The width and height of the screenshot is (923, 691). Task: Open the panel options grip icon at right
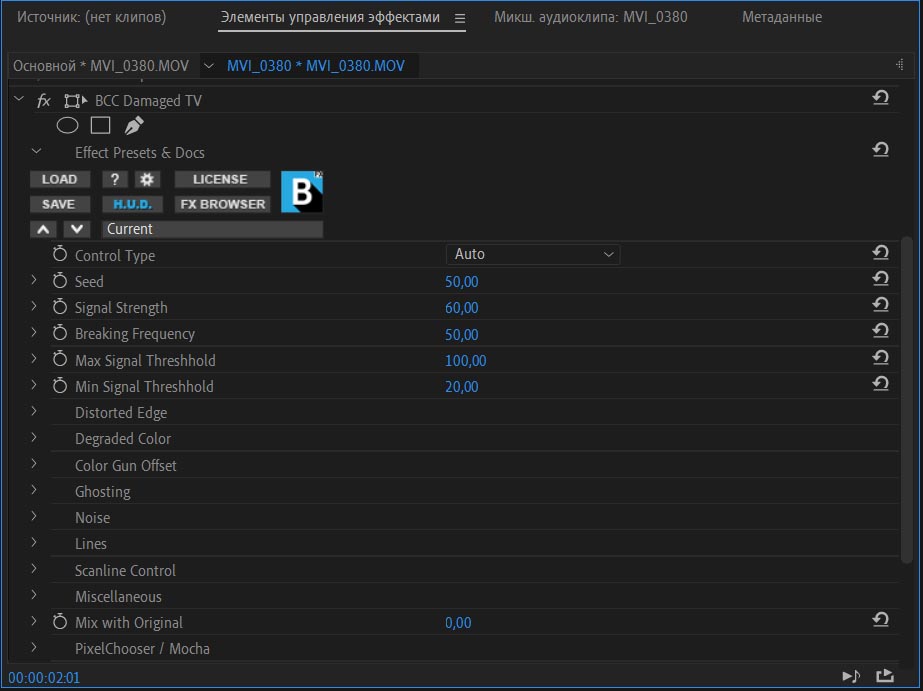tap(899, 65)
